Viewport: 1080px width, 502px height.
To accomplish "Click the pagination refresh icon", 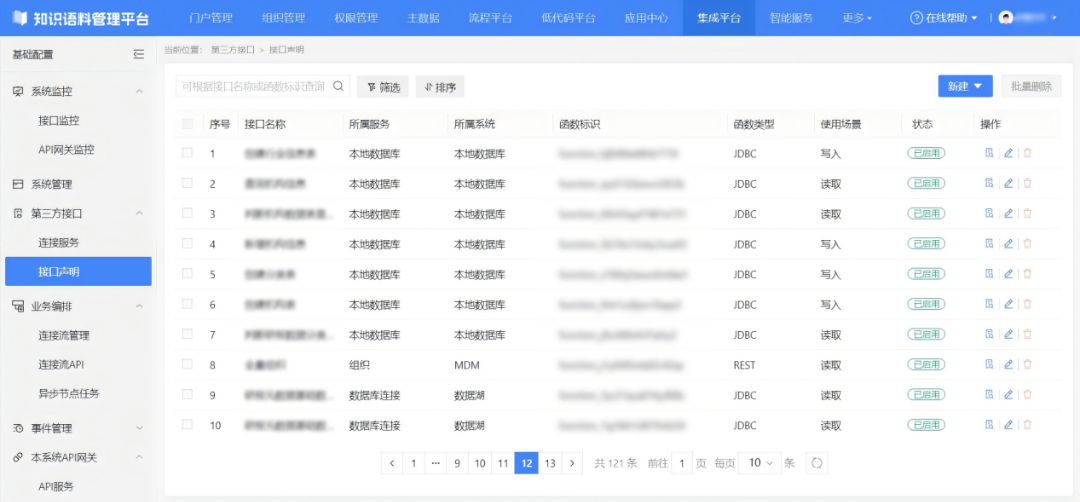I will (x=817, y=463).
